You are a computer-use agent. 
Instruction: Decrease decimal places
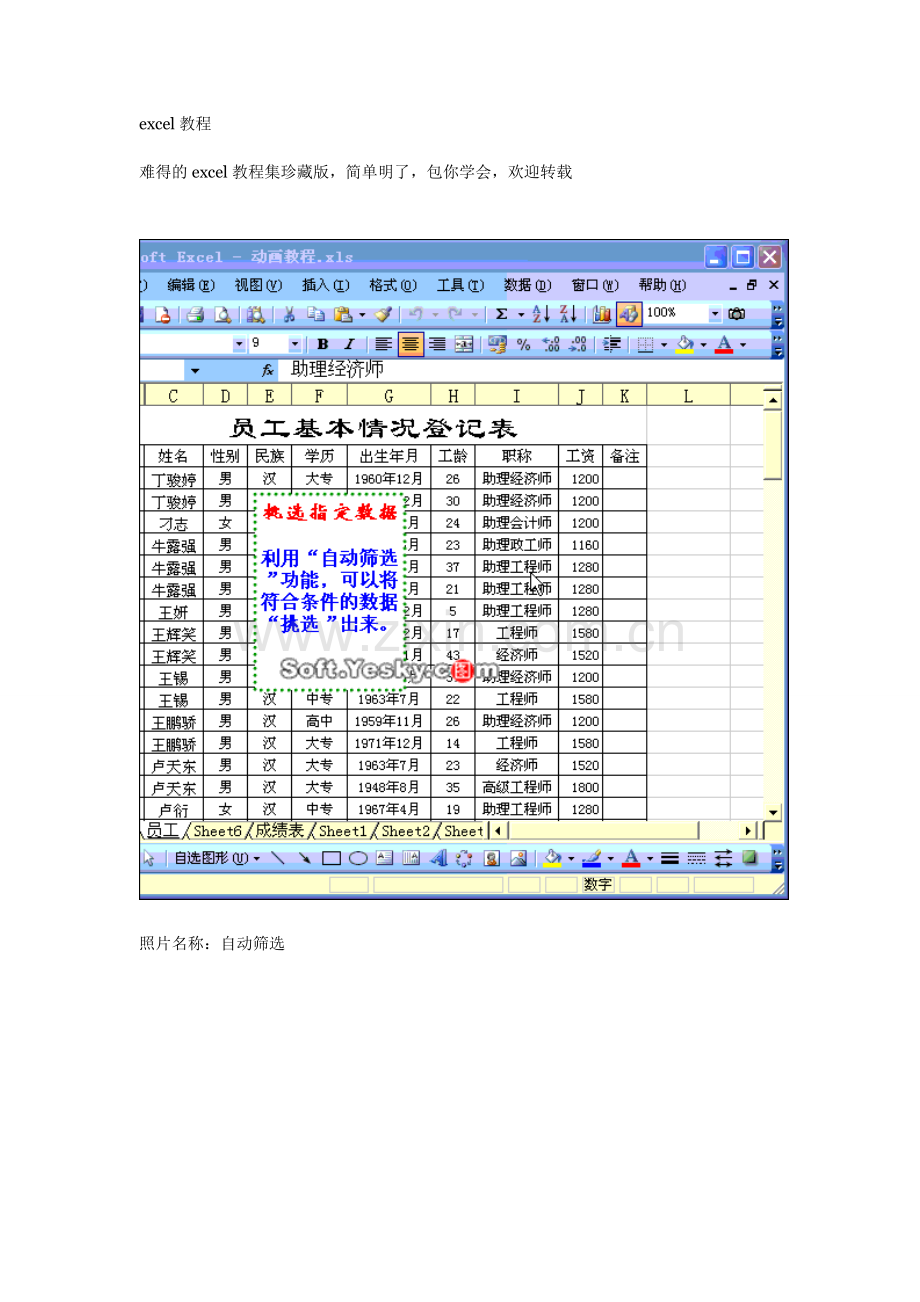click(x=577, y=344)
